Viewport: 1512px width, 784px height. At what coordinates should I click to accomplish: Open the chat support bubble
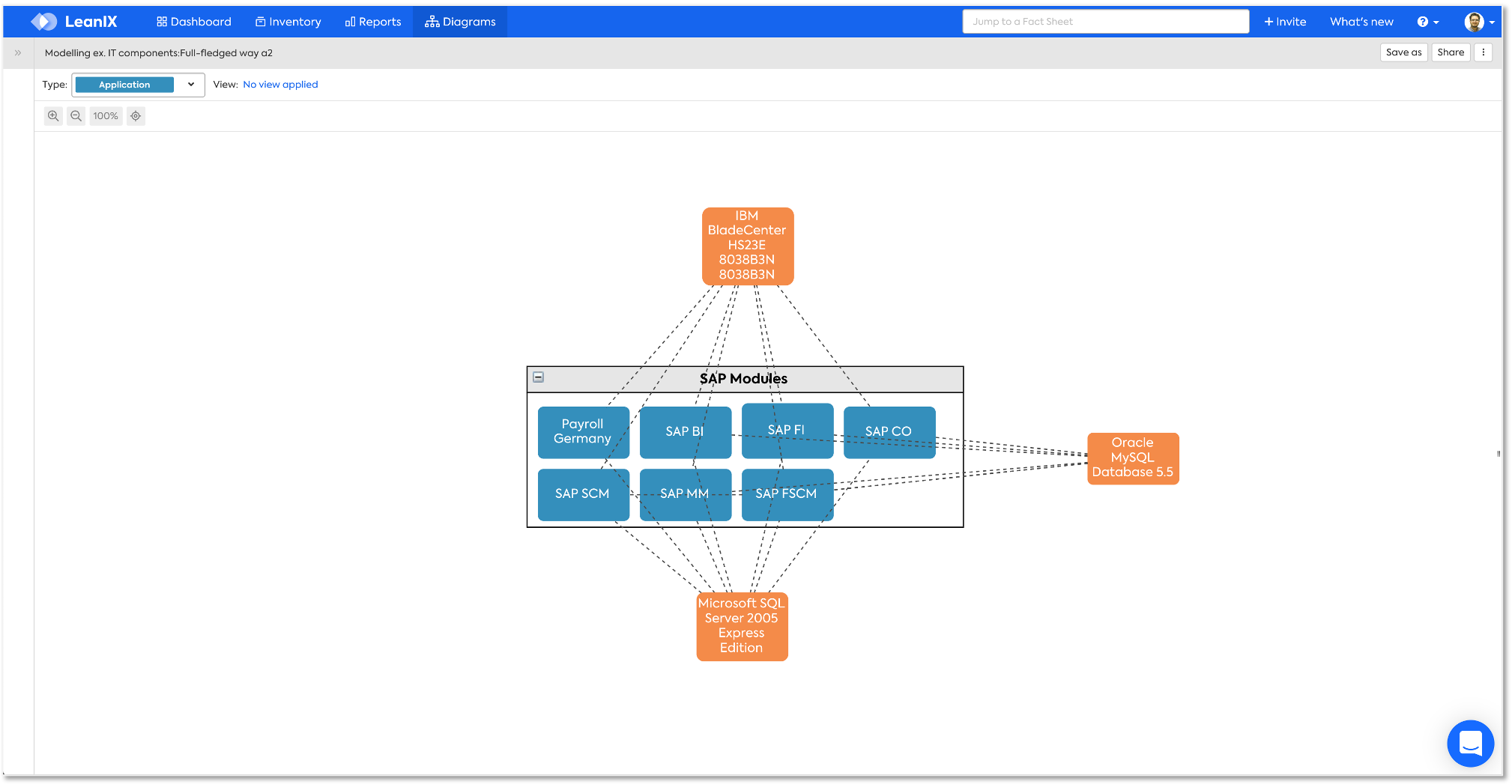tap(1470, 743)
